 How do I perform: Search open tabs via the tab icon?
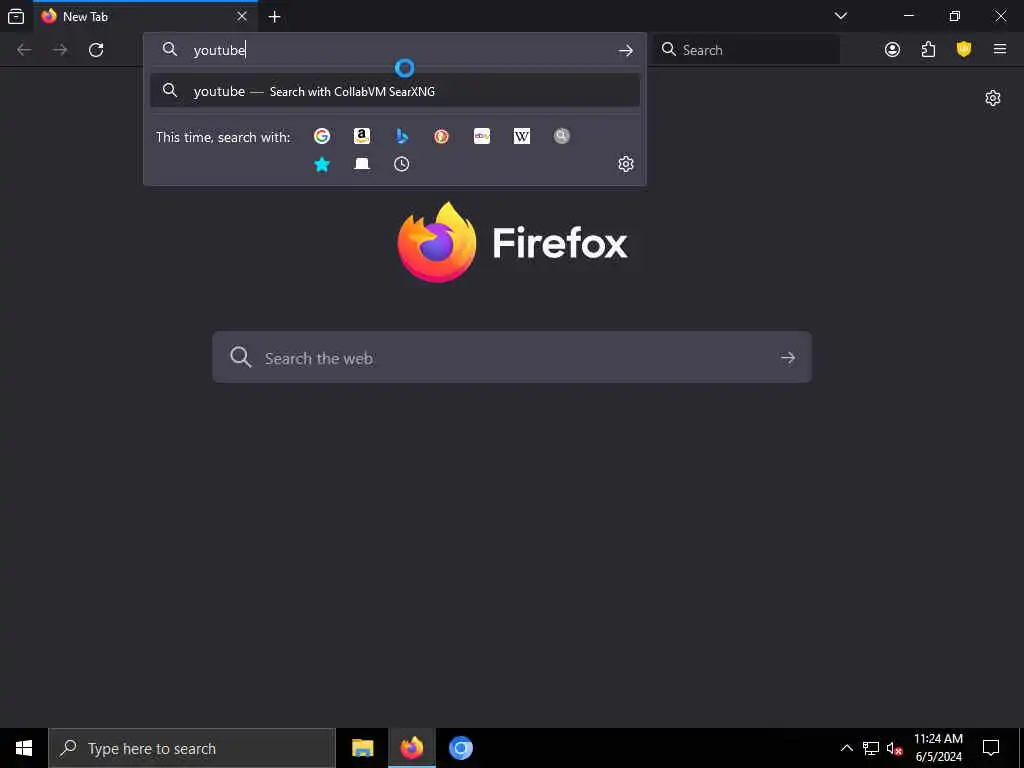[362, 164]
